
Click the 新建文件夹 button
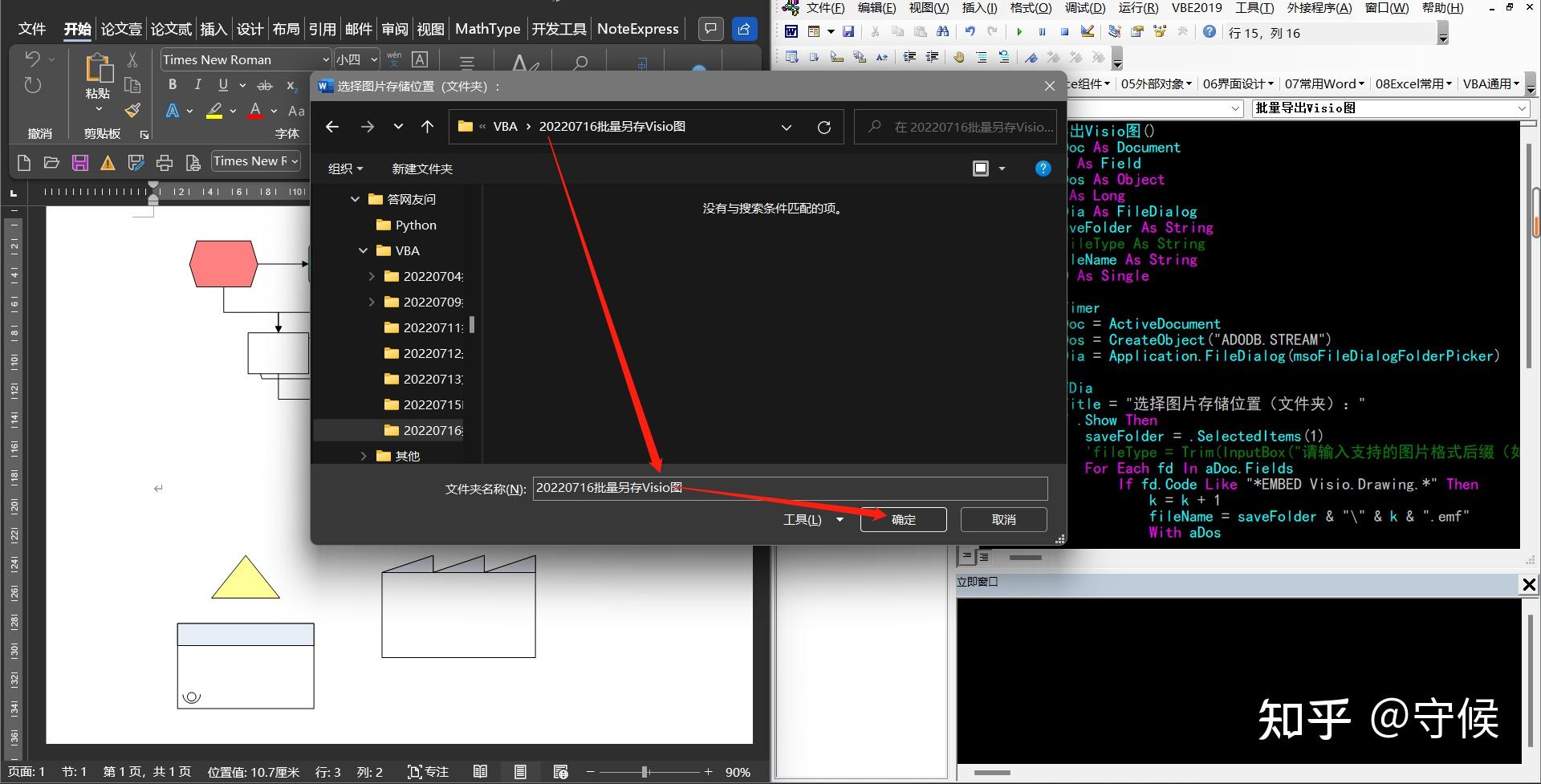422,169
